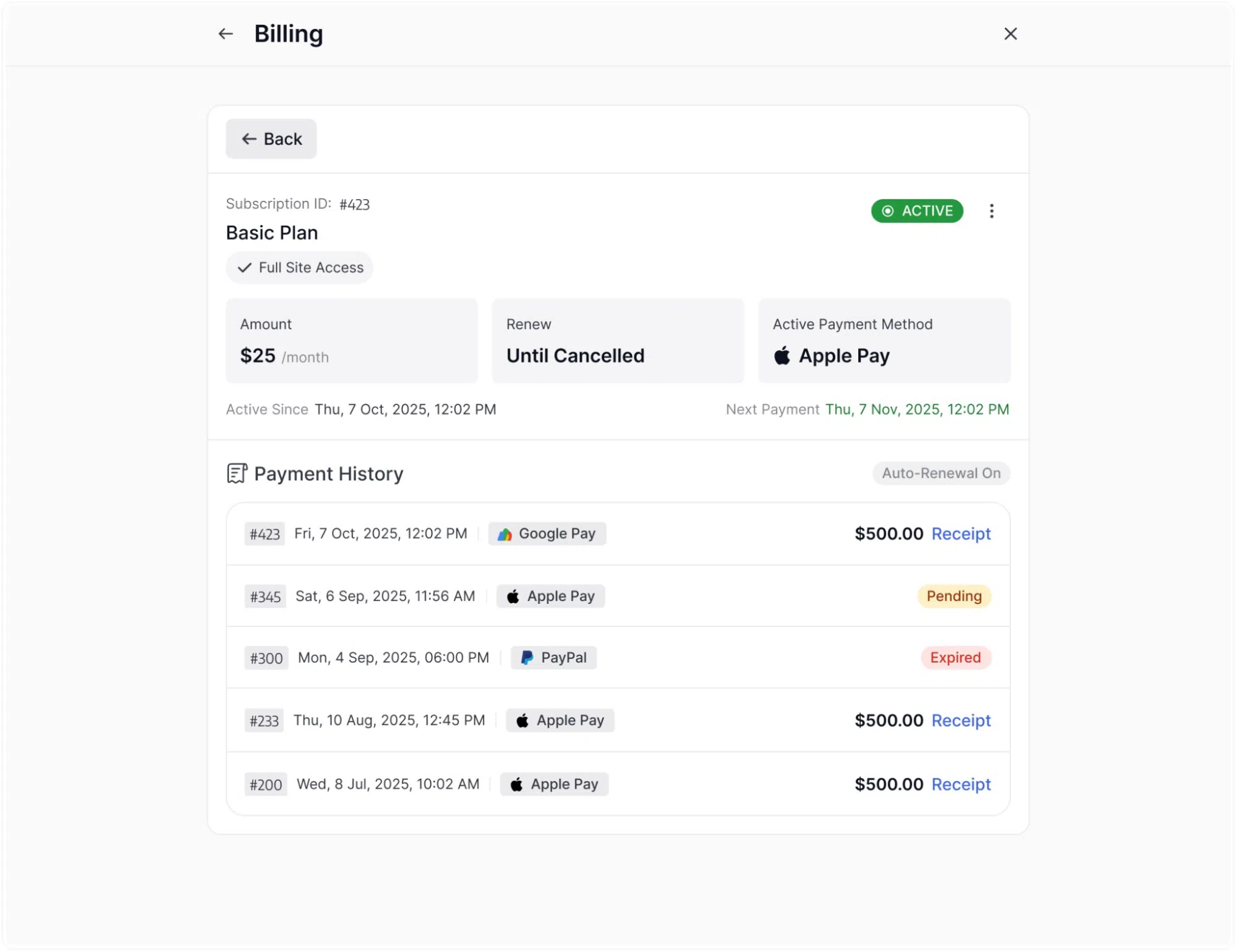
Task: Click the Full Site Access chip
Action: point(300,268)
